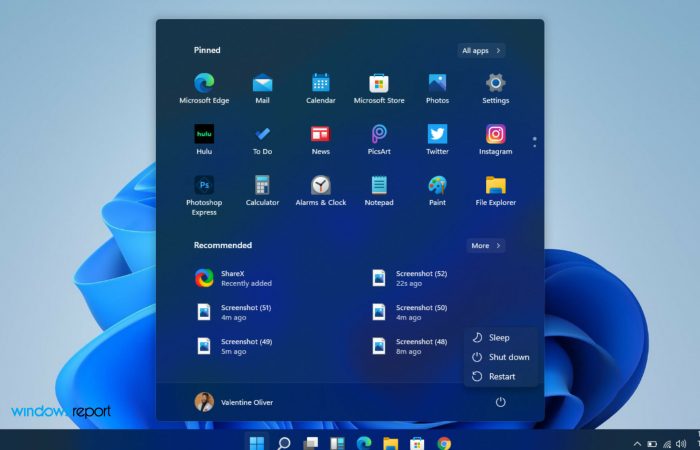The width and height of the screenshot is (700, 450).
Task: Open Microsoft Store on the taskbar
Action: (417, 443)
